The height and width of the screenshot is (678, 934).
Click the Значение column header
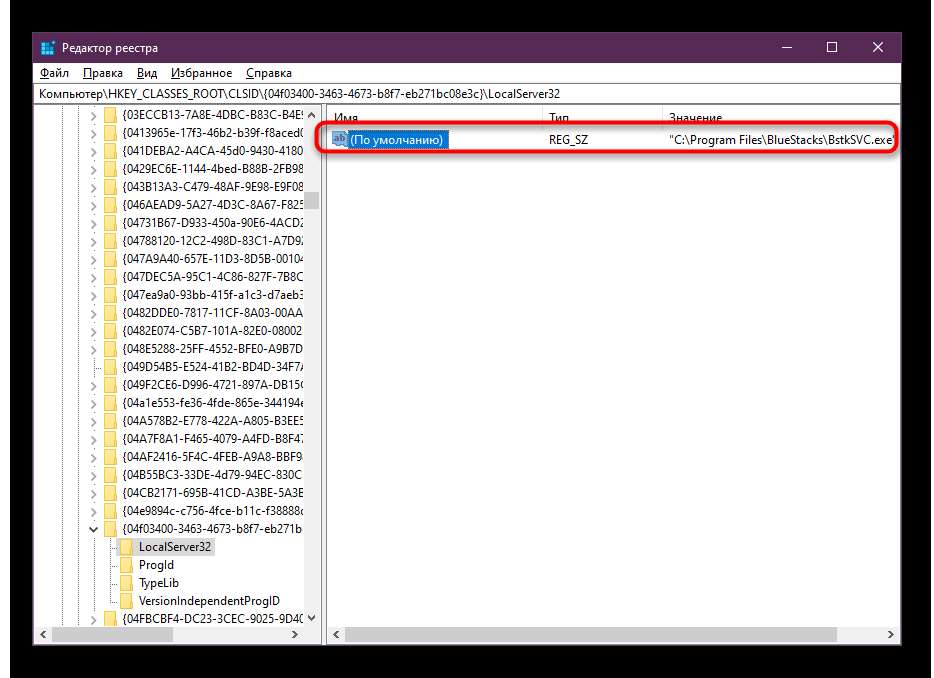pos(695,118)
